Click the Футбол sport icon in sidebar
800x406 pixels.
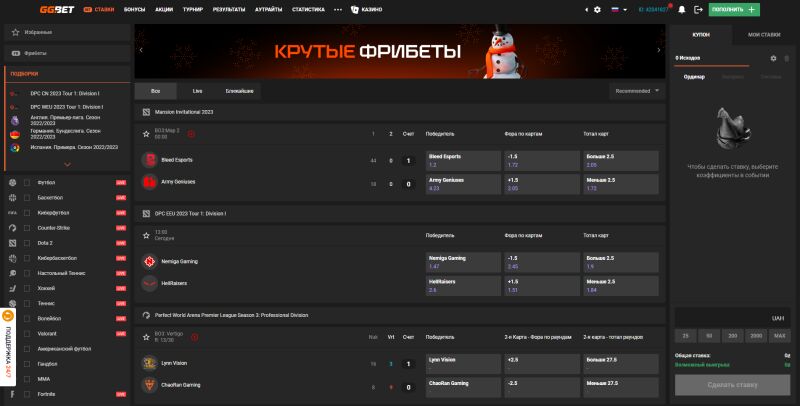coord(13,183)
